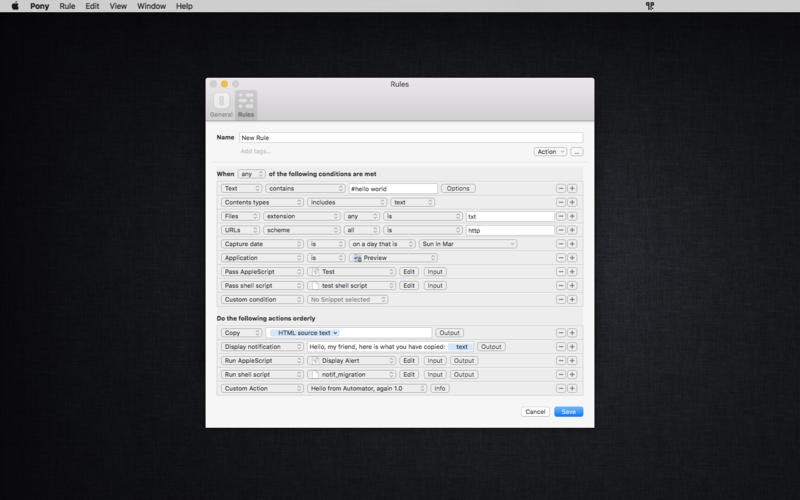Screen dimensions: 800x500
Task: Open the any/all conditions match dropdown
Action: (251, 174)
